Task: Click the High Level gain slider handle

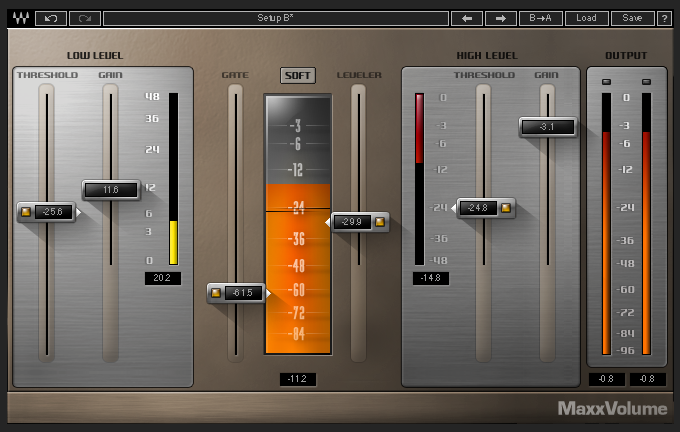Action: [547, 127]
